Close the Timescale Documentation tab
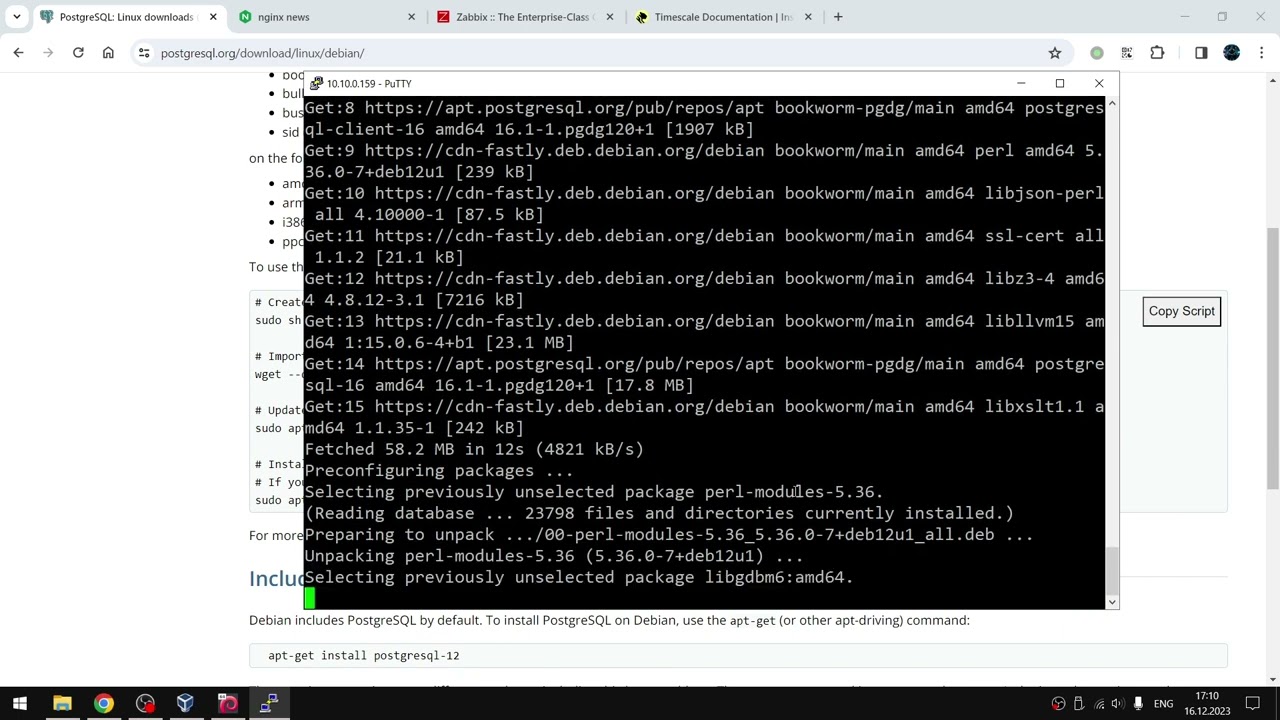 pos(808,17)
